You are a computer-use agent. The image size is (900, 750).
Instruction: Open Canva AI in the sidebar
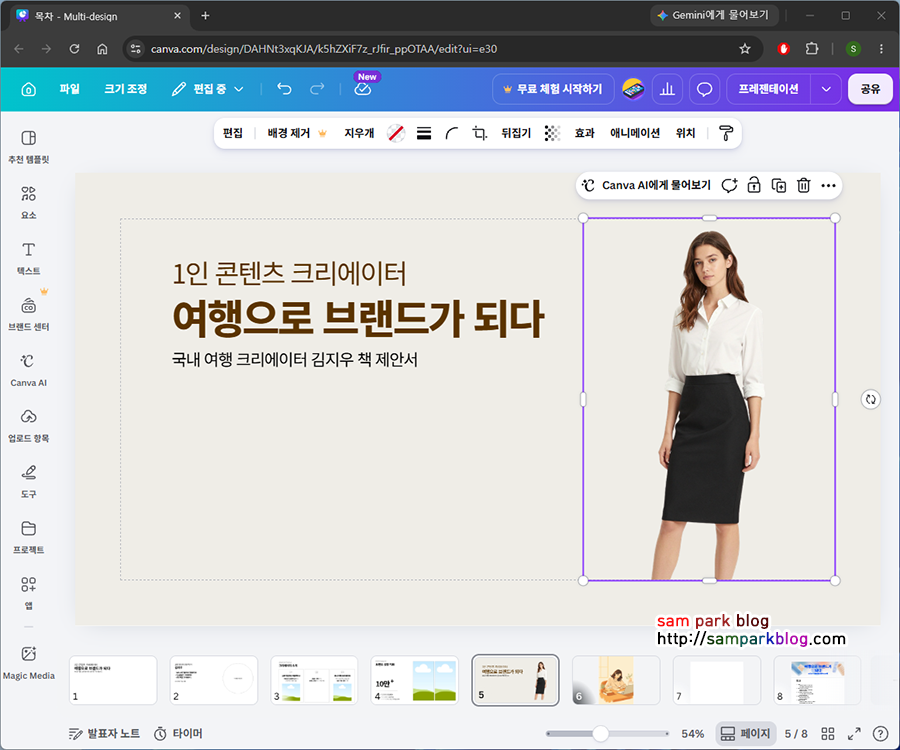tap(29, 370)
